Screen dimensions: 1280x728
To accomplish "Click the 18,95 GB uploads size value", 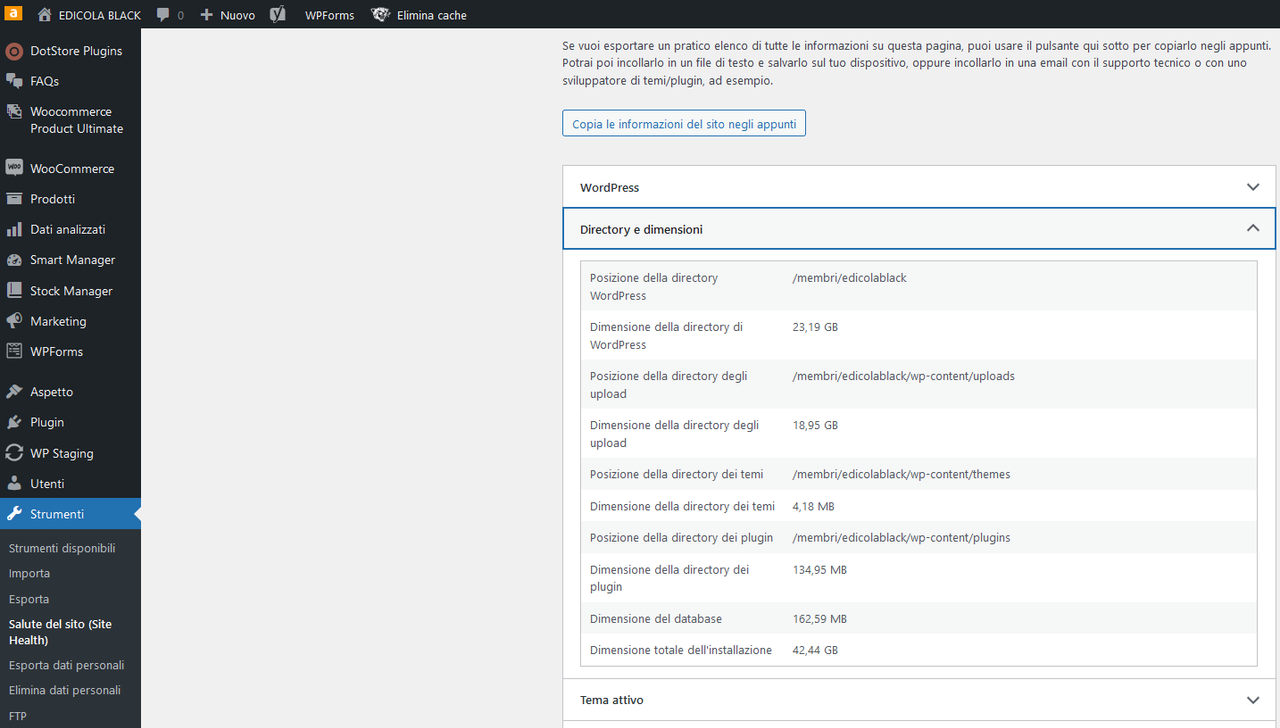I will point(815,425).
